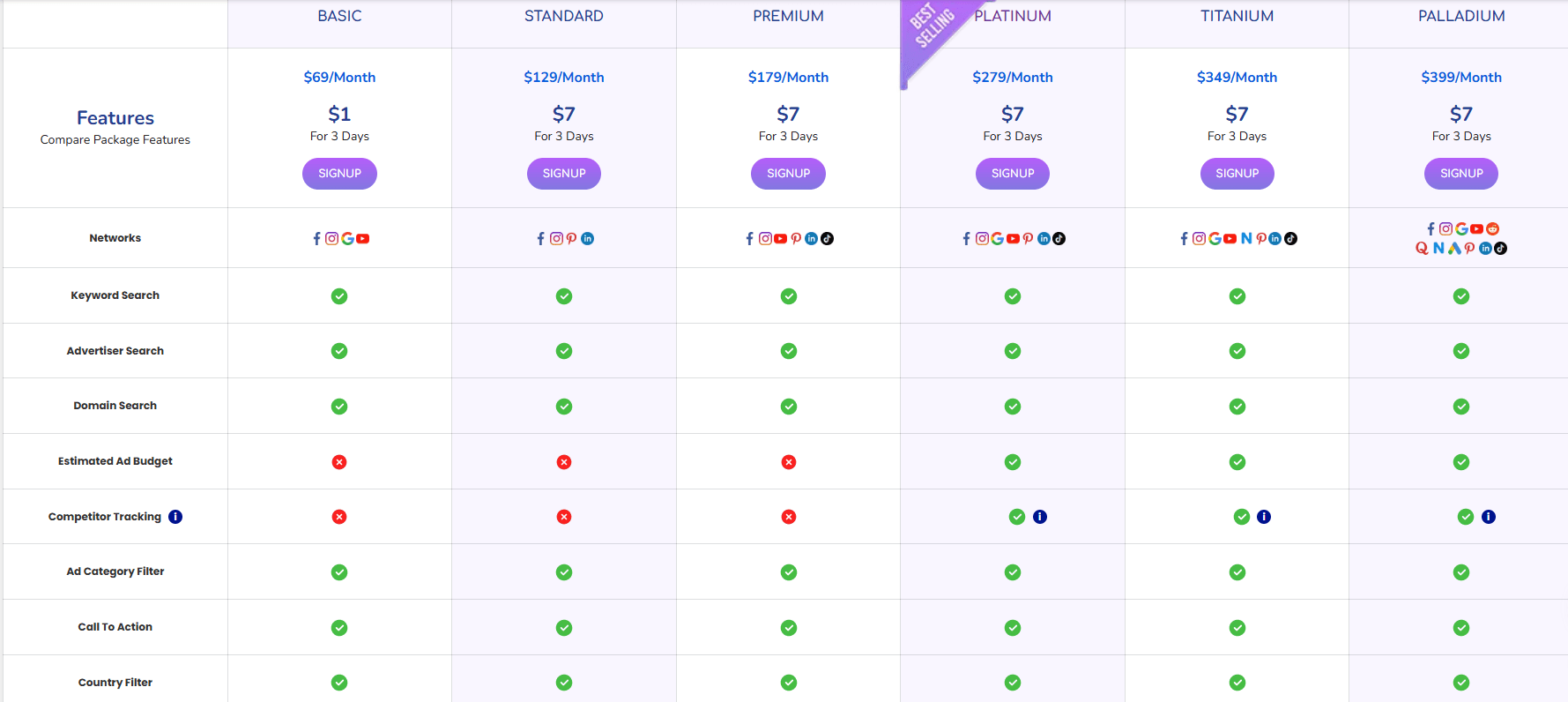The height and width of the screenshot is (702, 1568).
Task: Click the Quora icon in Palladium networks
Action: click(1422, 249)
